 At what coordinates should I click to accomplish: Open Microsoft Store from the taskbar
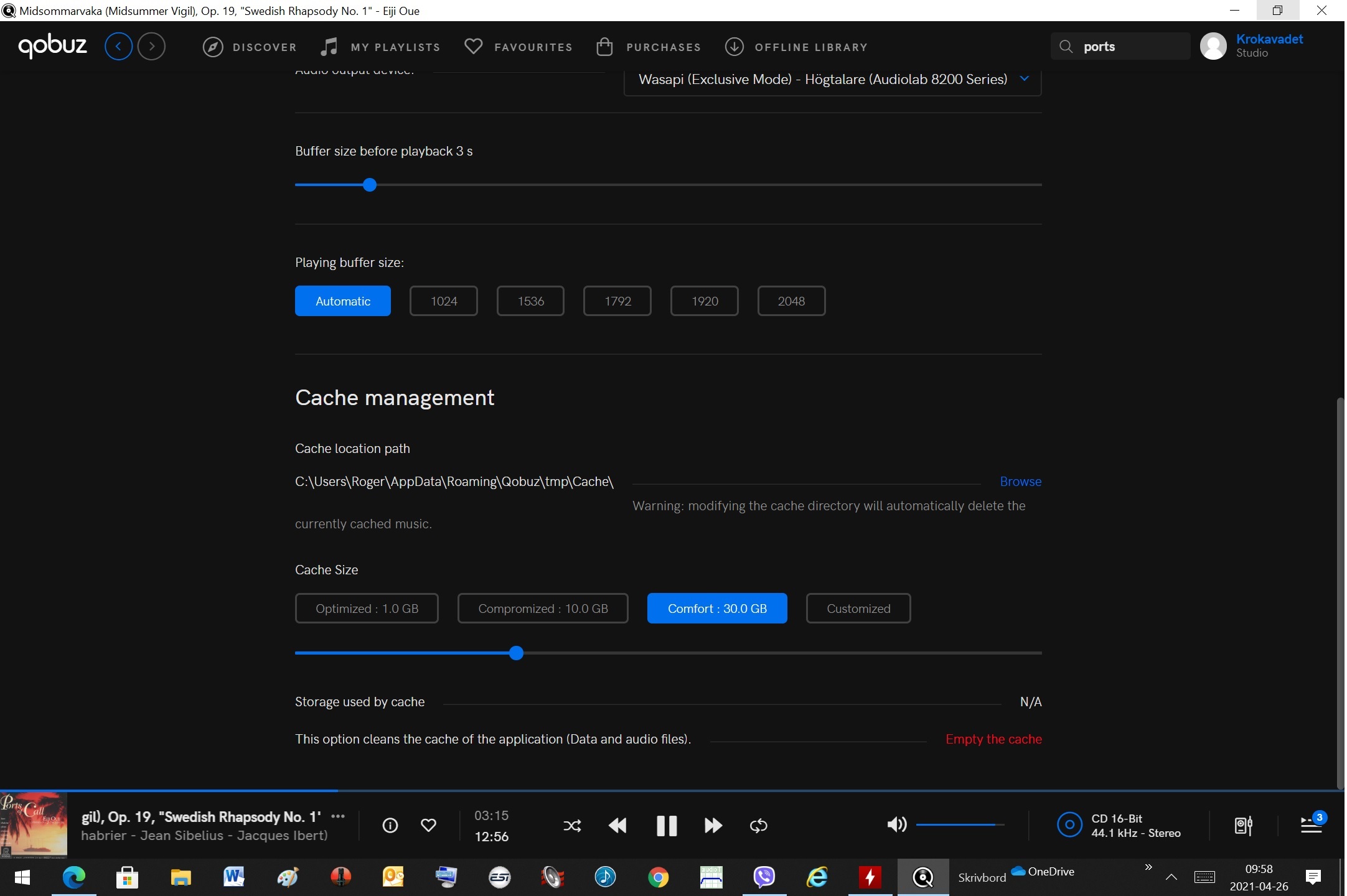coord(127,877)
